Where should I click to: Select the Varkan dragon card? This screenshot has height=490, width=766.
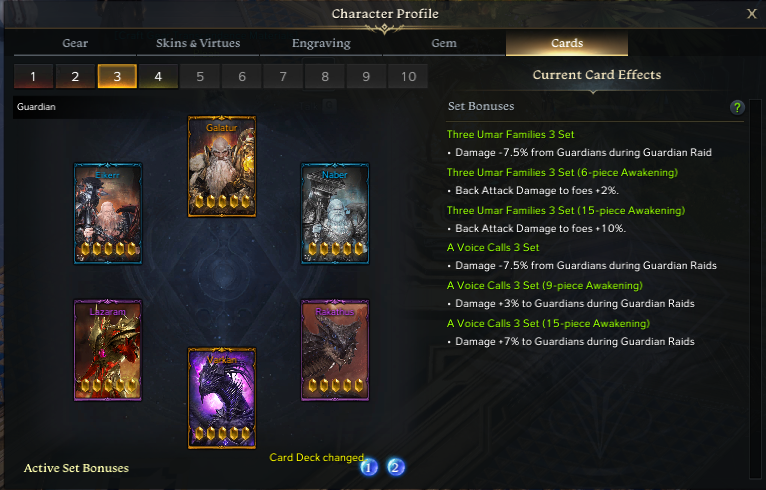(x=222, y=398)
